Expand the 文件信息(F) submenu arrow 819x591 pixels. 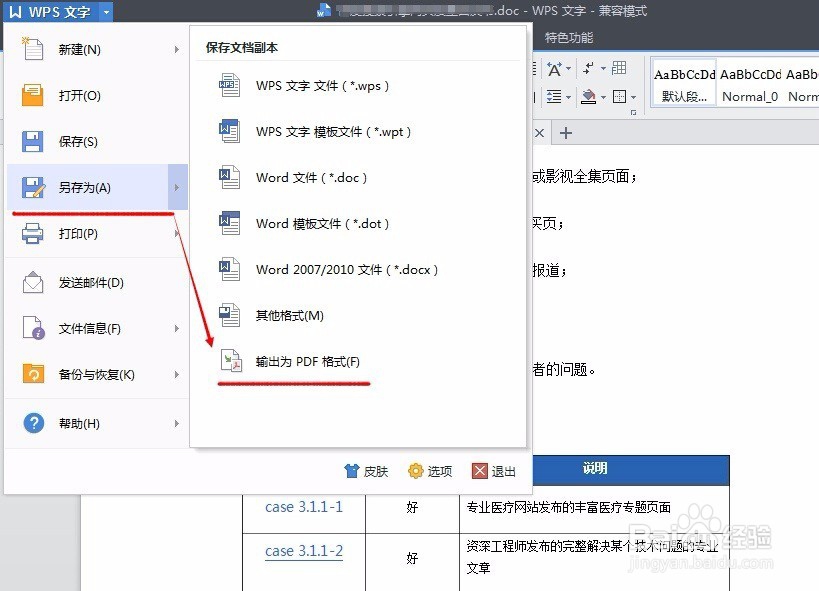177,328
